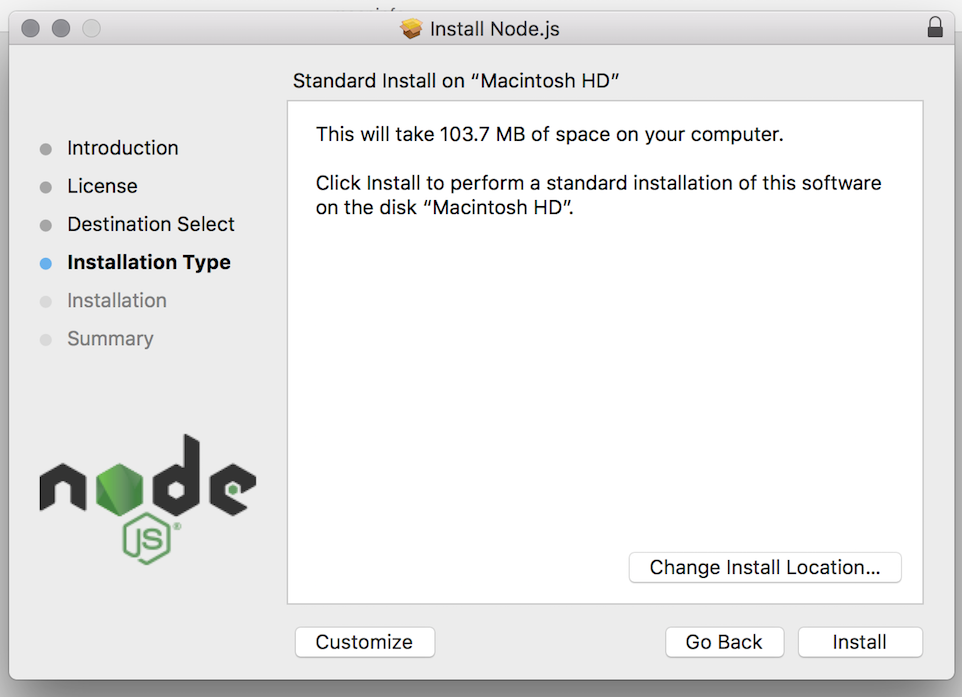The height and width of the screenshot is (697, 962).
Task: Click the bullet beside Destination Select
Action: point(45,226)
